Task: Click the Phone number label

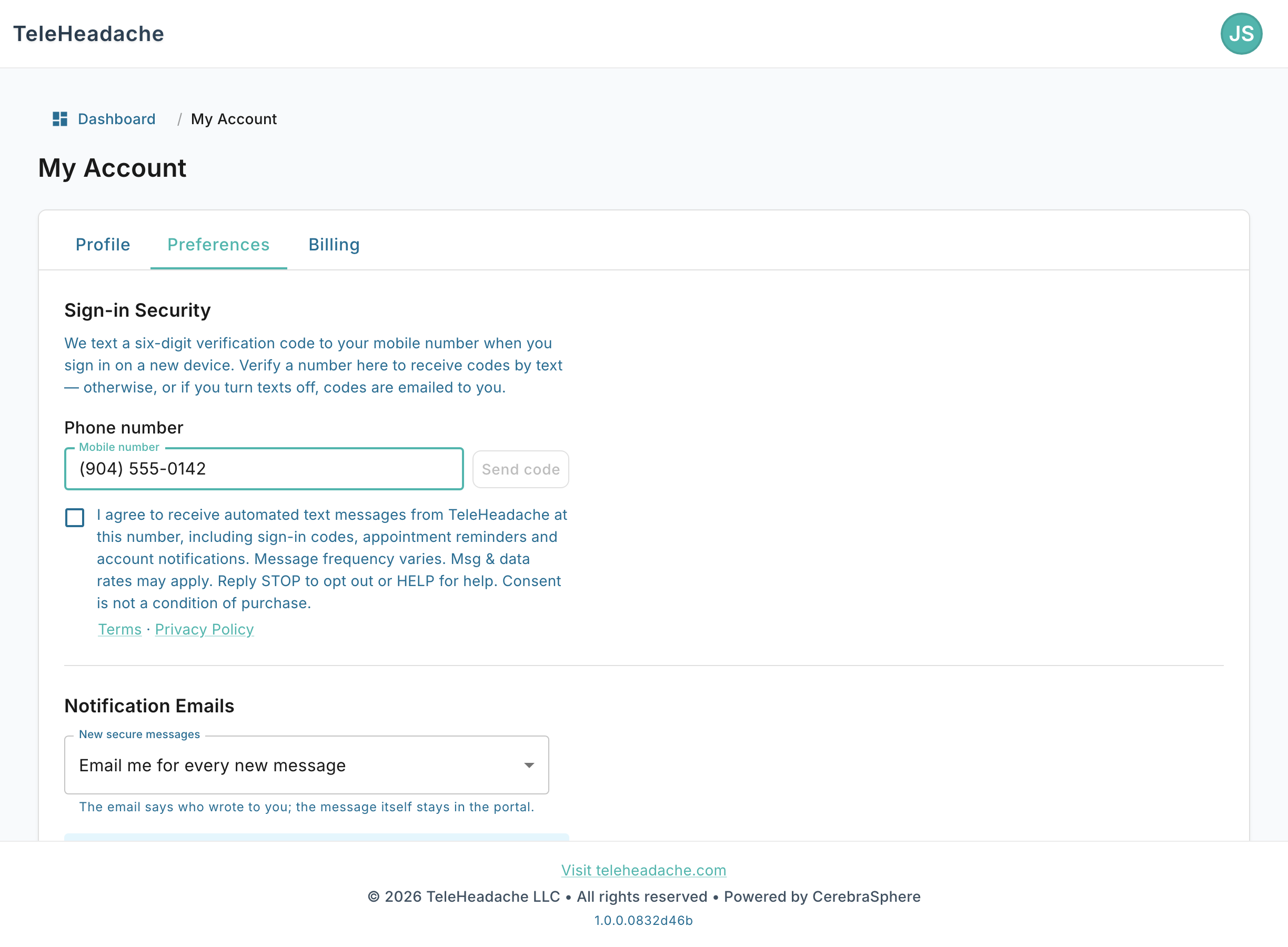Action: click(124, 428)
